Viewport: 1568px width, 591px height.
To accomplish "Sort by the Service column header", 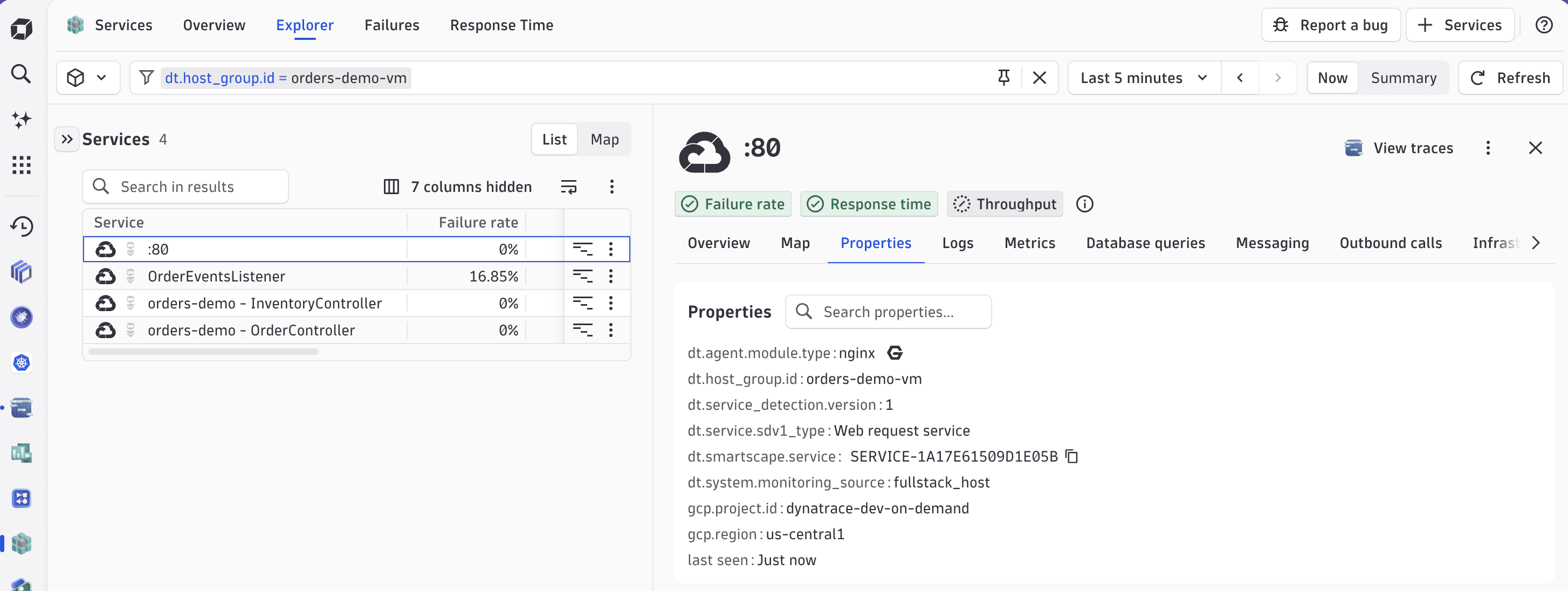I will click(x=119, y=222).
